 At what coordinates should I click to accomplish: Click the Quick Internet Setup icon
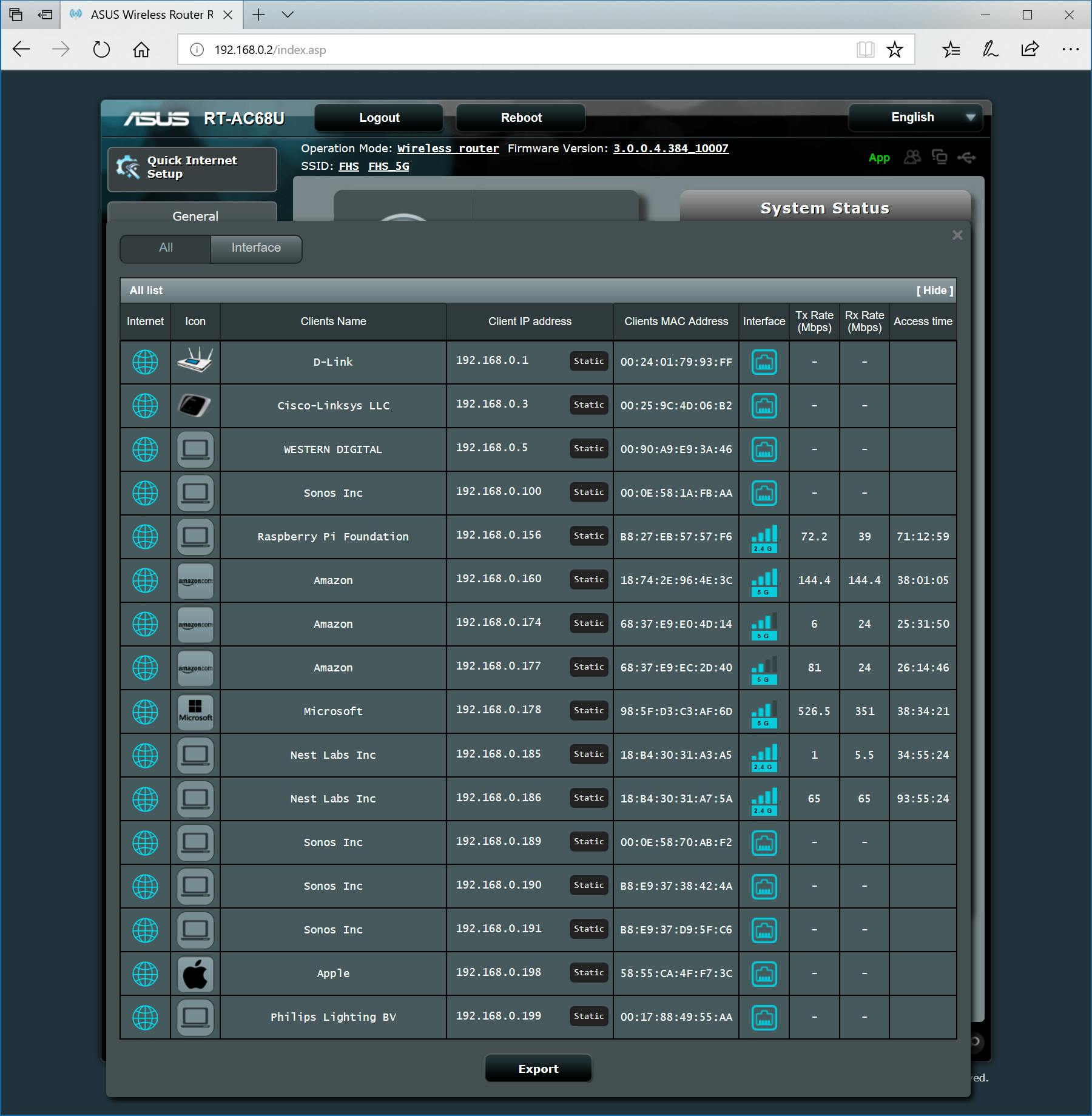tap(128, 167)
